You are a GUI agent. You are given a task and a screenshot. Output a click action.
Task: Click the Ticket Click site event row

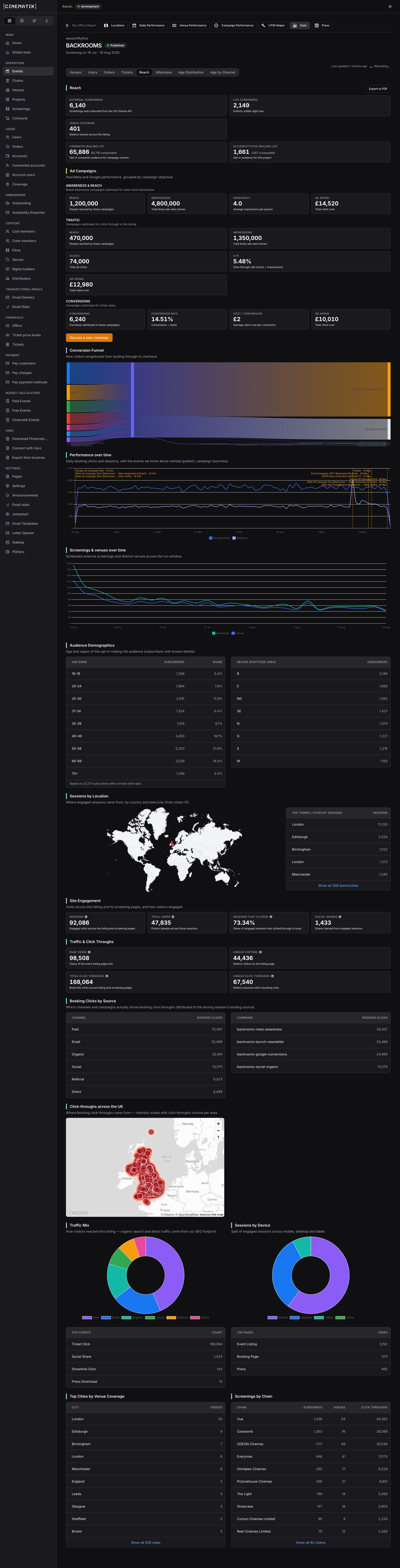click(x=146, y=1344)
